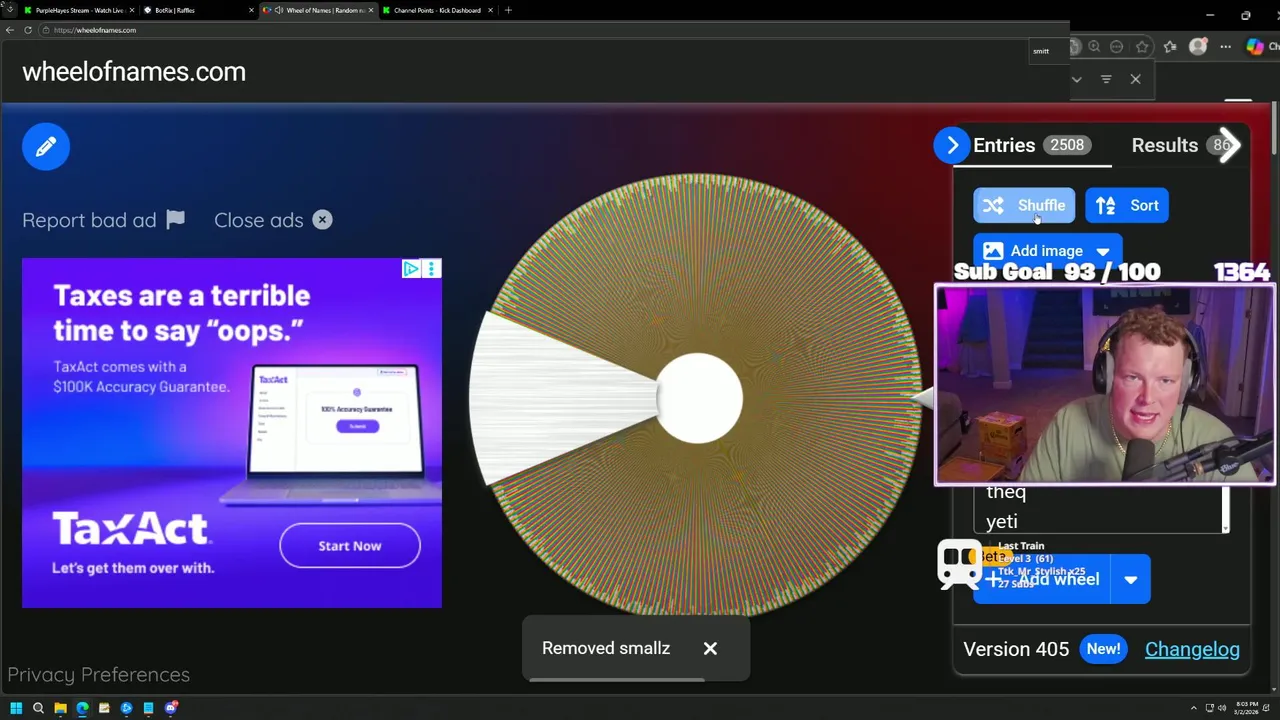Bookmark this page with star icon
Viewport: 1280px width, 720px height.
point(1142,46)
